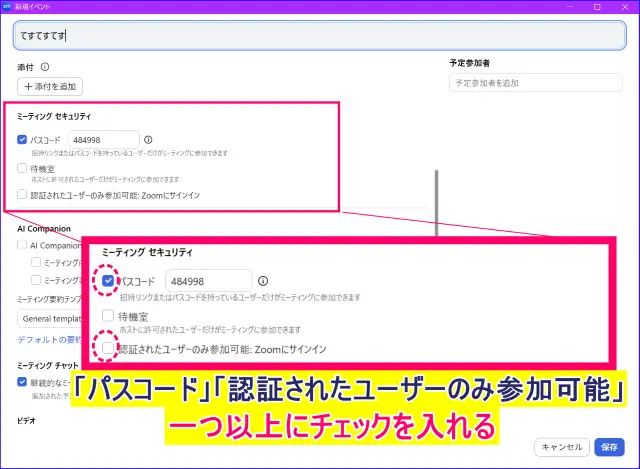Open the General template dropdown
The image size is (640, 469).
(x=50, y=319)
